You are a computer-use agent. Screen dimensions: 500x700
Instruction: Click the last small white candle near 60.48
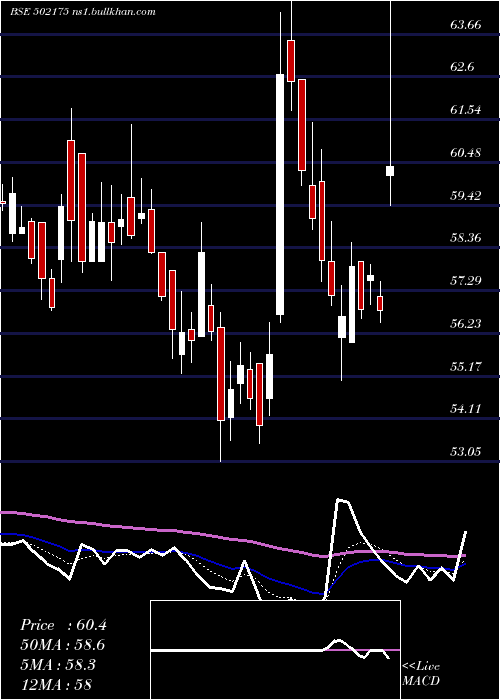coord(390,171)
